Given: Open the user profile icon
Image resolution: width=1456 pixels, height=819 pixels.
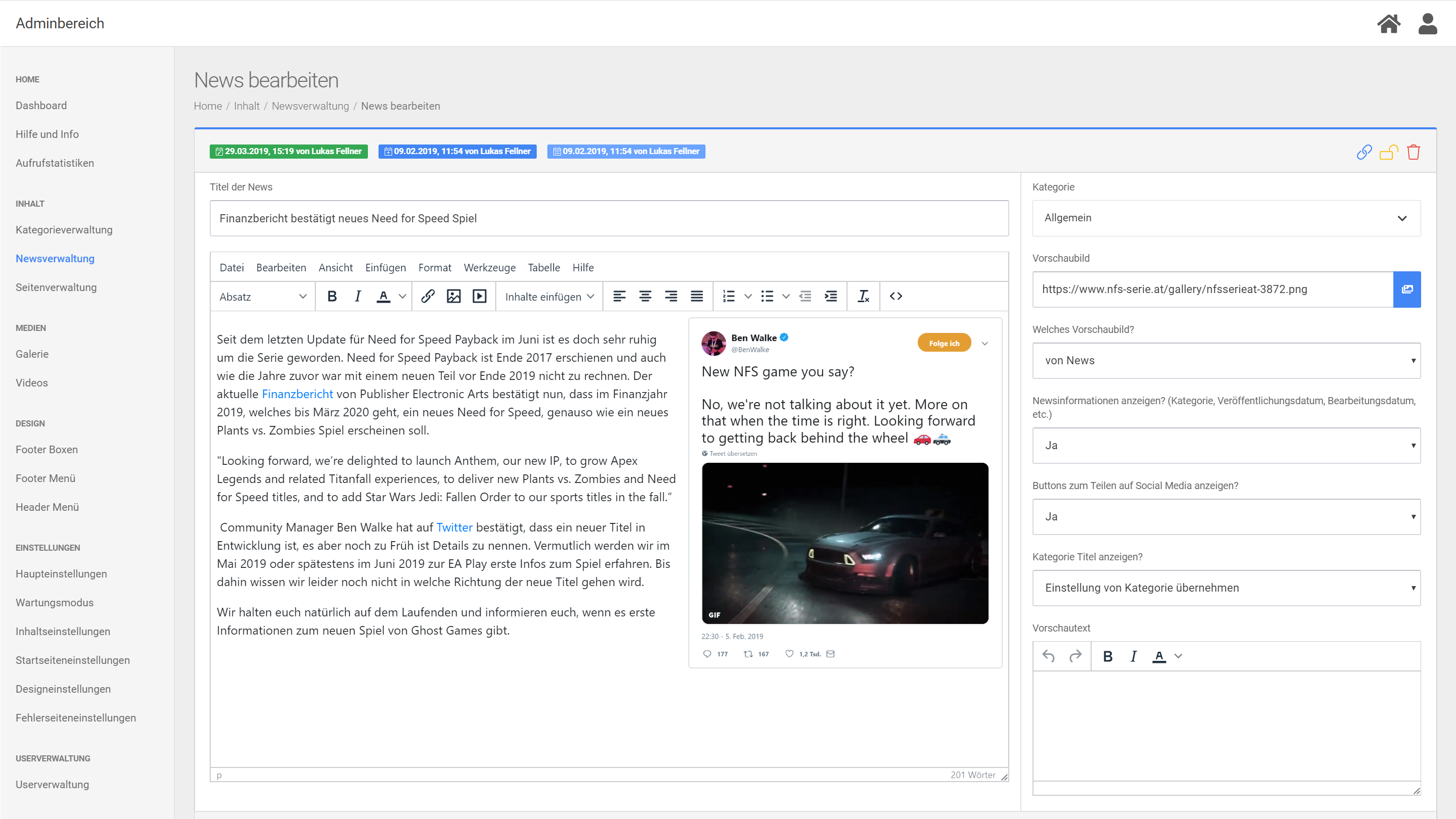Looking at the screenshot, I should pyautogui.click(x=1428, y=24).
